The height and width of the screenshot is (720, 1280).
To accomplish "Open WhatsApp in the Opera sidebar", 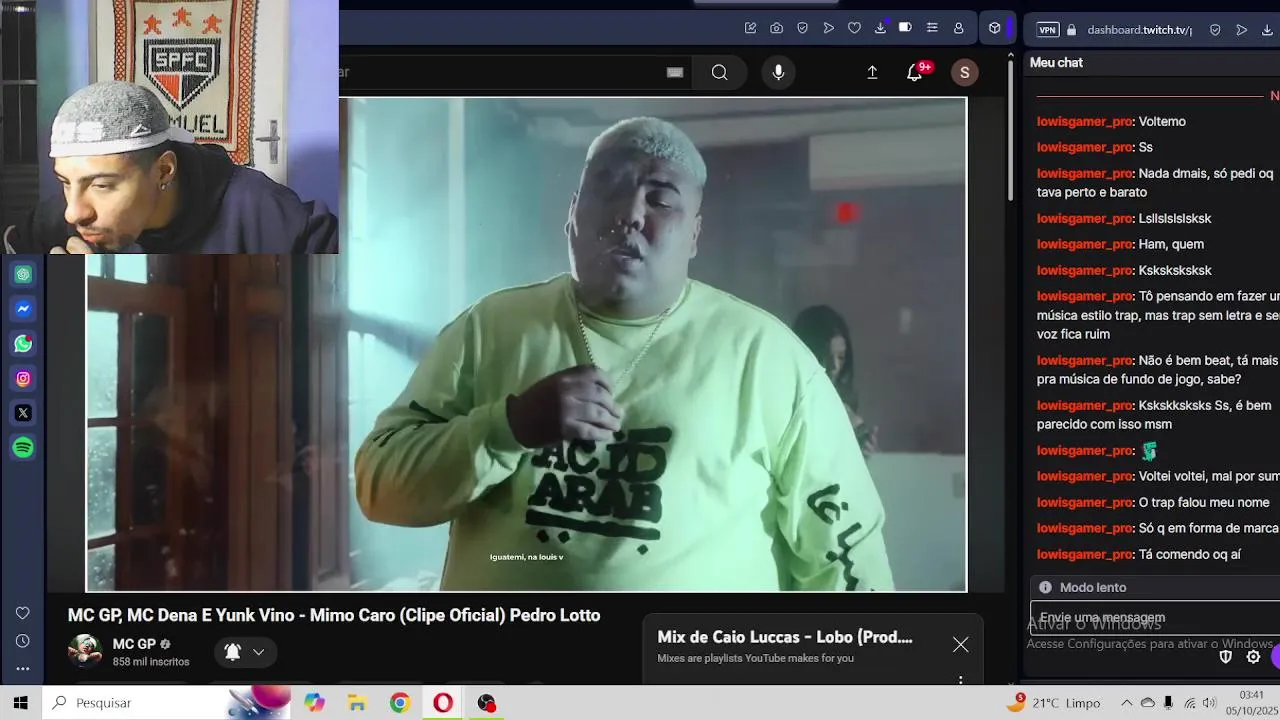I will [23, 344].
